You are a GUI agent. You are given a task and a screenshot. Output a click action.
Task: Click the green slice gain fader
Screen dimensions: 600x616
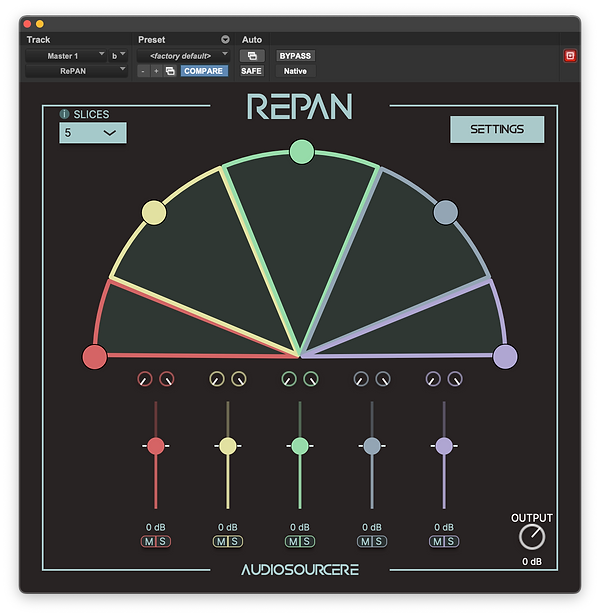coord(300,446)
